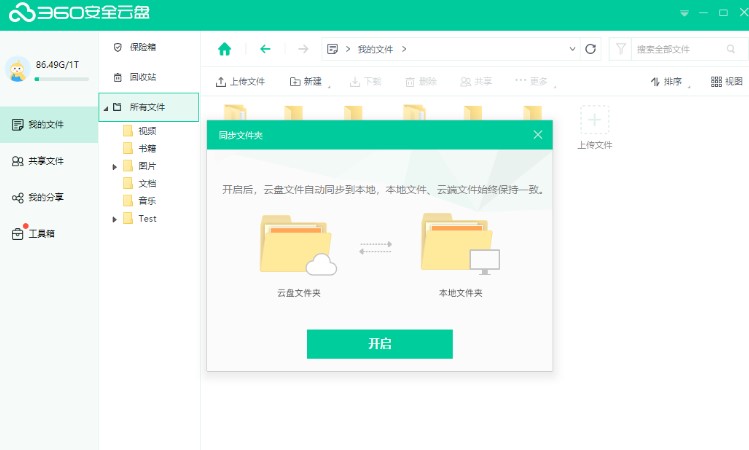Viewport: 749px width, 450px height.
Task: Click 我的文件 in the breadcrumb path
Action: pyautogui.click(x=375, y=49)
